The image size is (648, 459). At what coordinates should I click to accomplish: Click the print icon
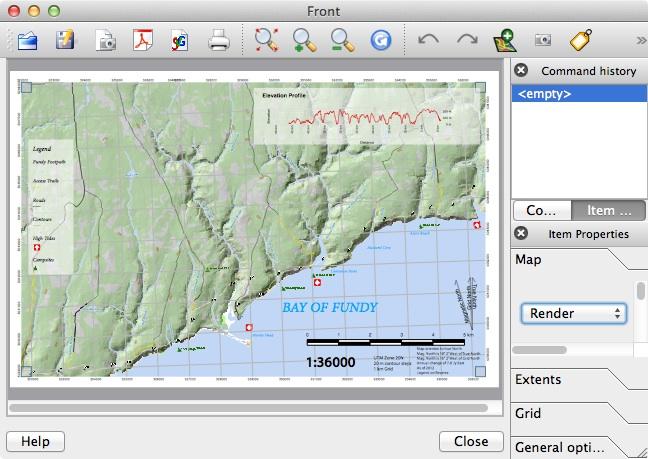(219, 41)
